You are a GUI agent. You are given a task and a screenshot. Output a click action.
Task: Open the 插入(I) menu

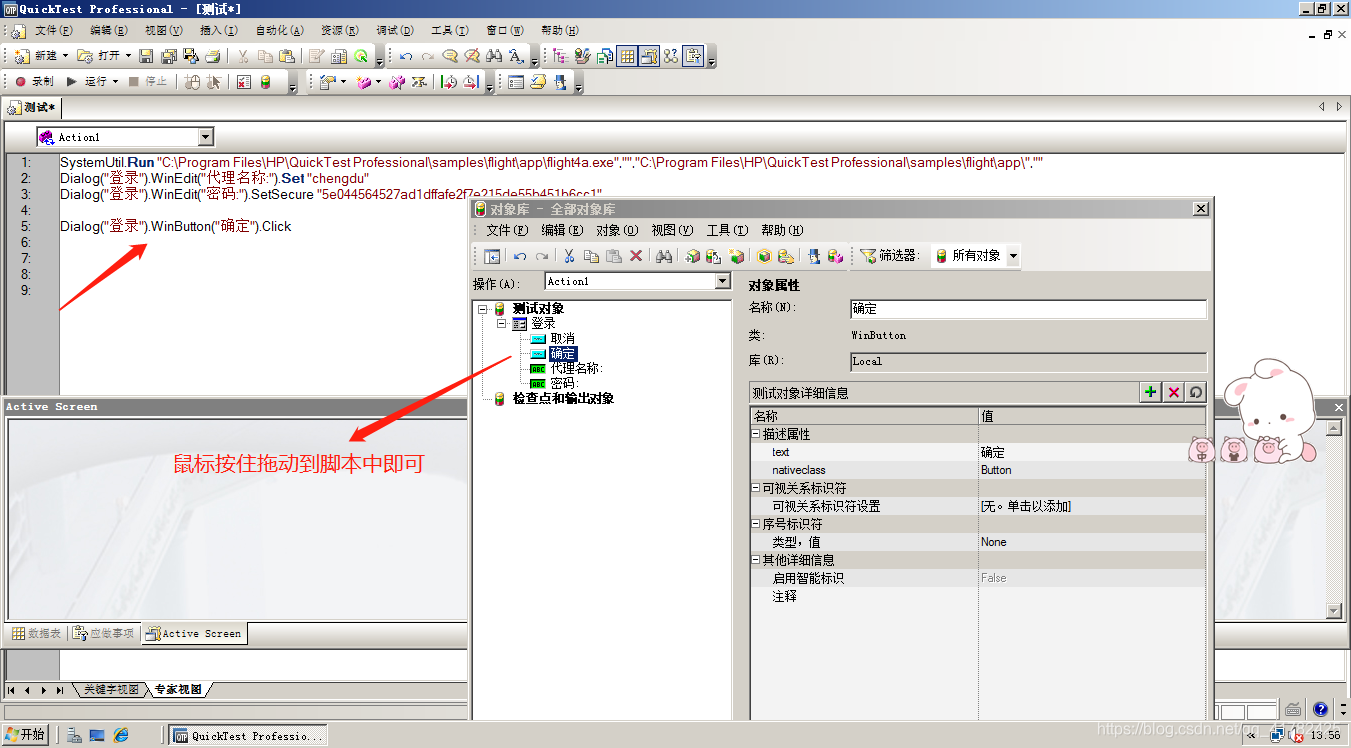point(218,31)
